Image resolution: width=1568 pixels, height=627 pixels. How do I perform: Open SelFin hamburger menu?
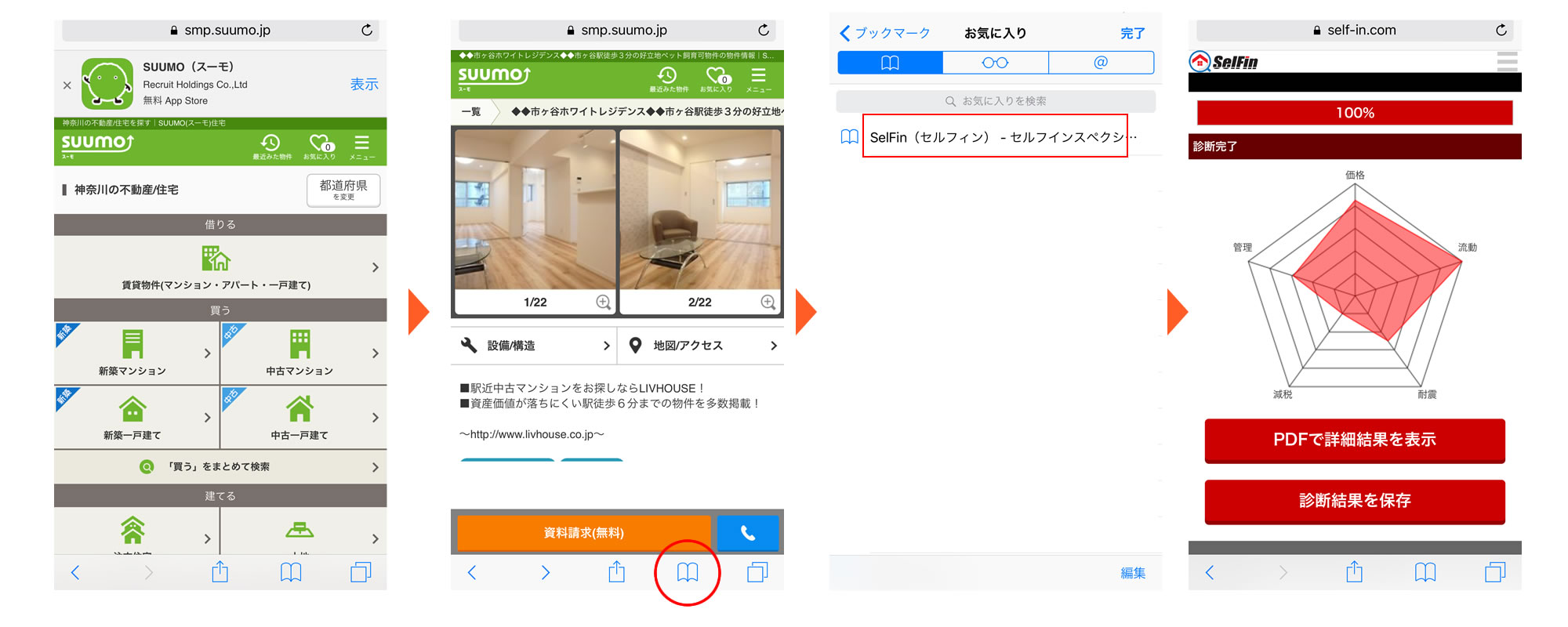(1507, 61)
